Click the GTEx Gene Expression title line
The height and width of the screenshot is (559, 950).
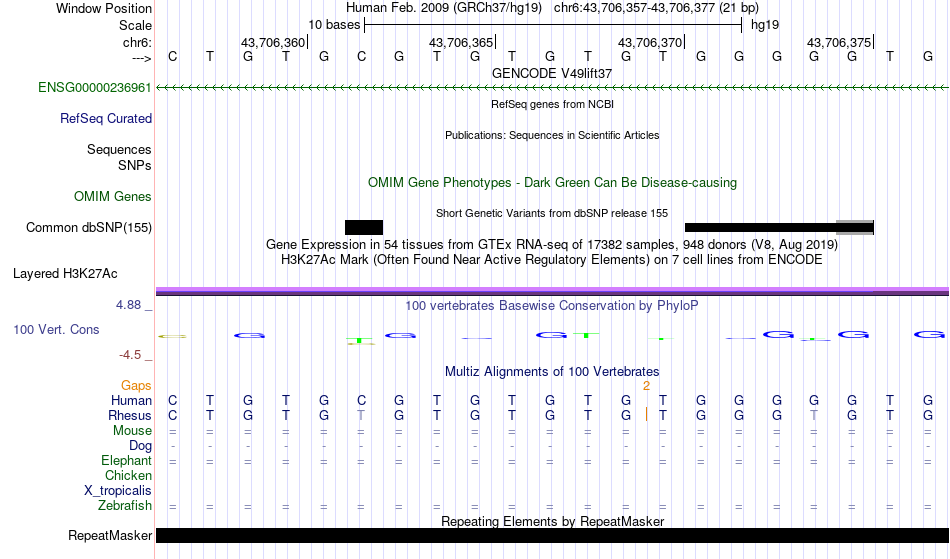[552, 245]
